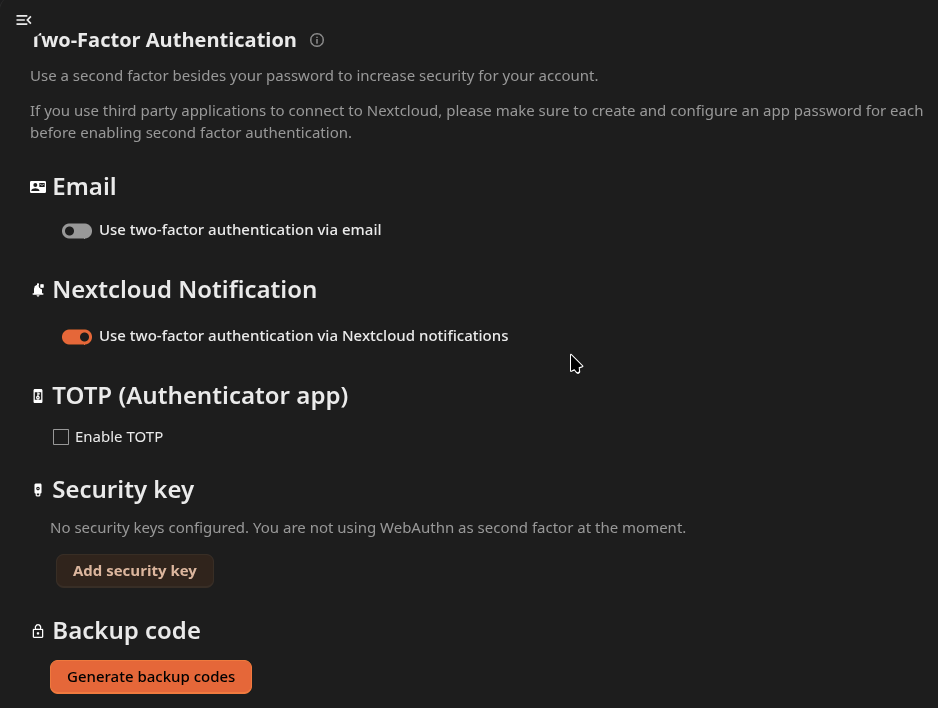The height and width of the screenshot is (708, 938).
Task: Check the Enable TOTP checkbox
Action: pos(61,437)
